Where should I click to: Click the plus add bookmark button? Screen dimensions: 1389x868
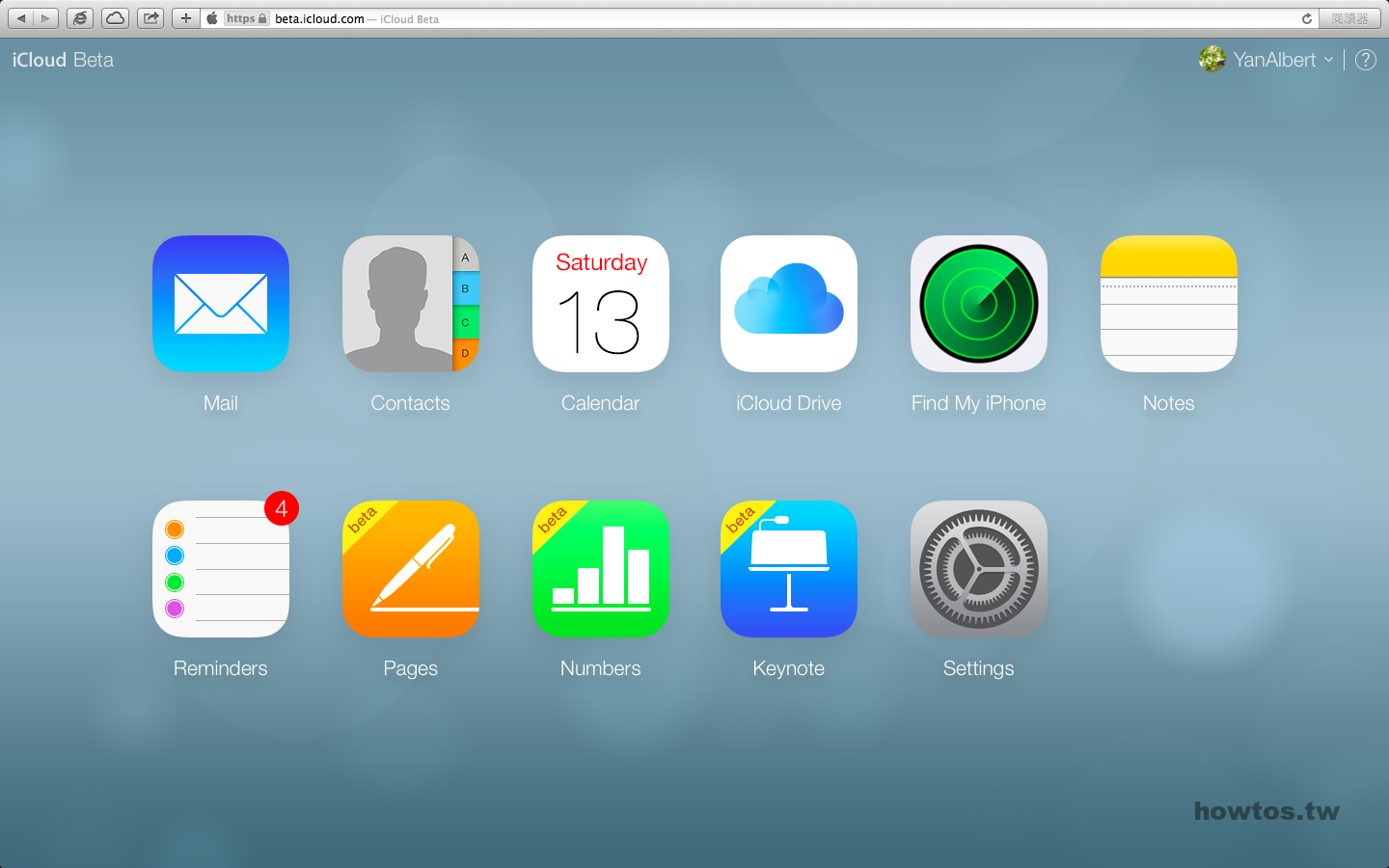[x=185, y=18]
